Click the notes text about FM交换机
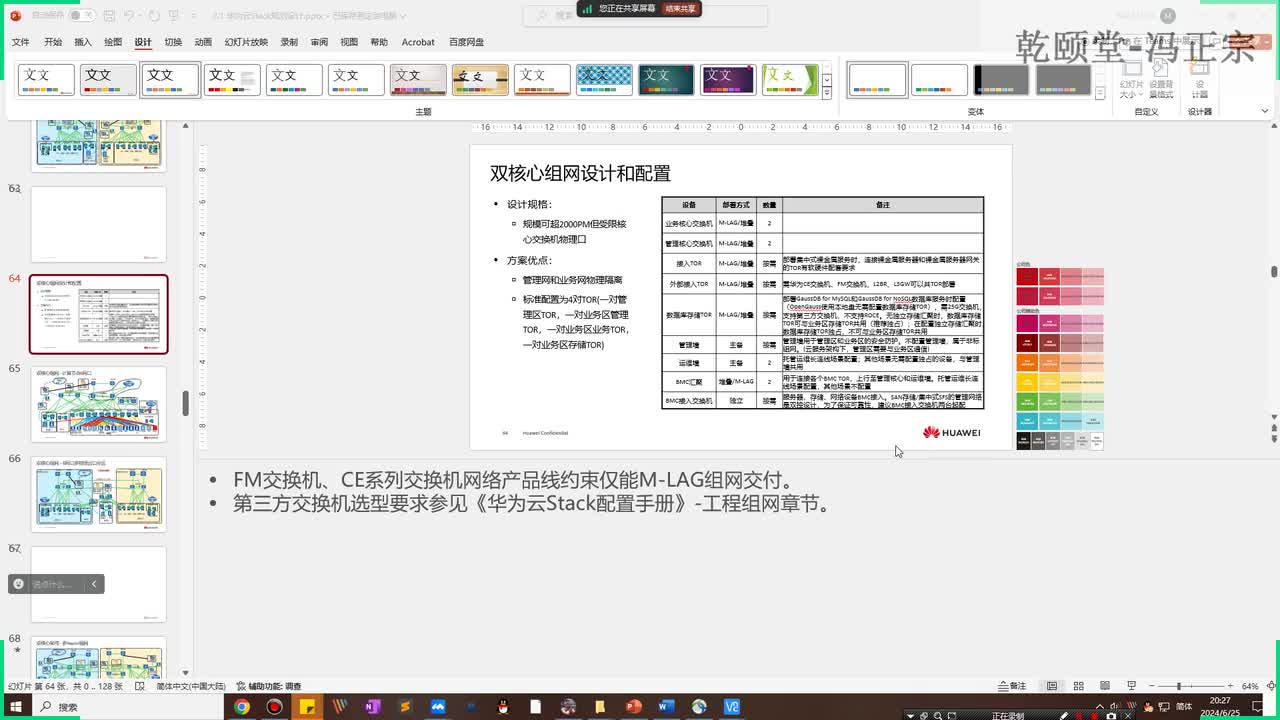This screenshot has width=1280, height=720. pos(514,480)
